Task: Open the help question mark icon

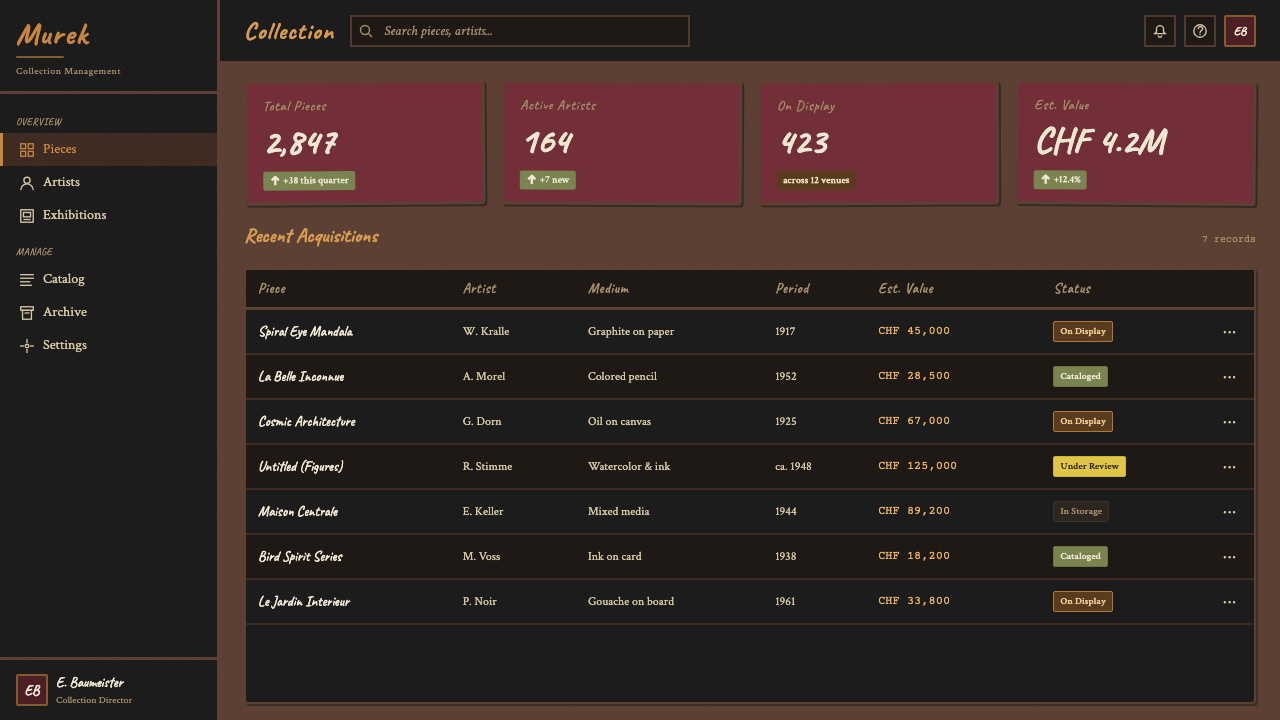Action: [x=1200, y=31]
